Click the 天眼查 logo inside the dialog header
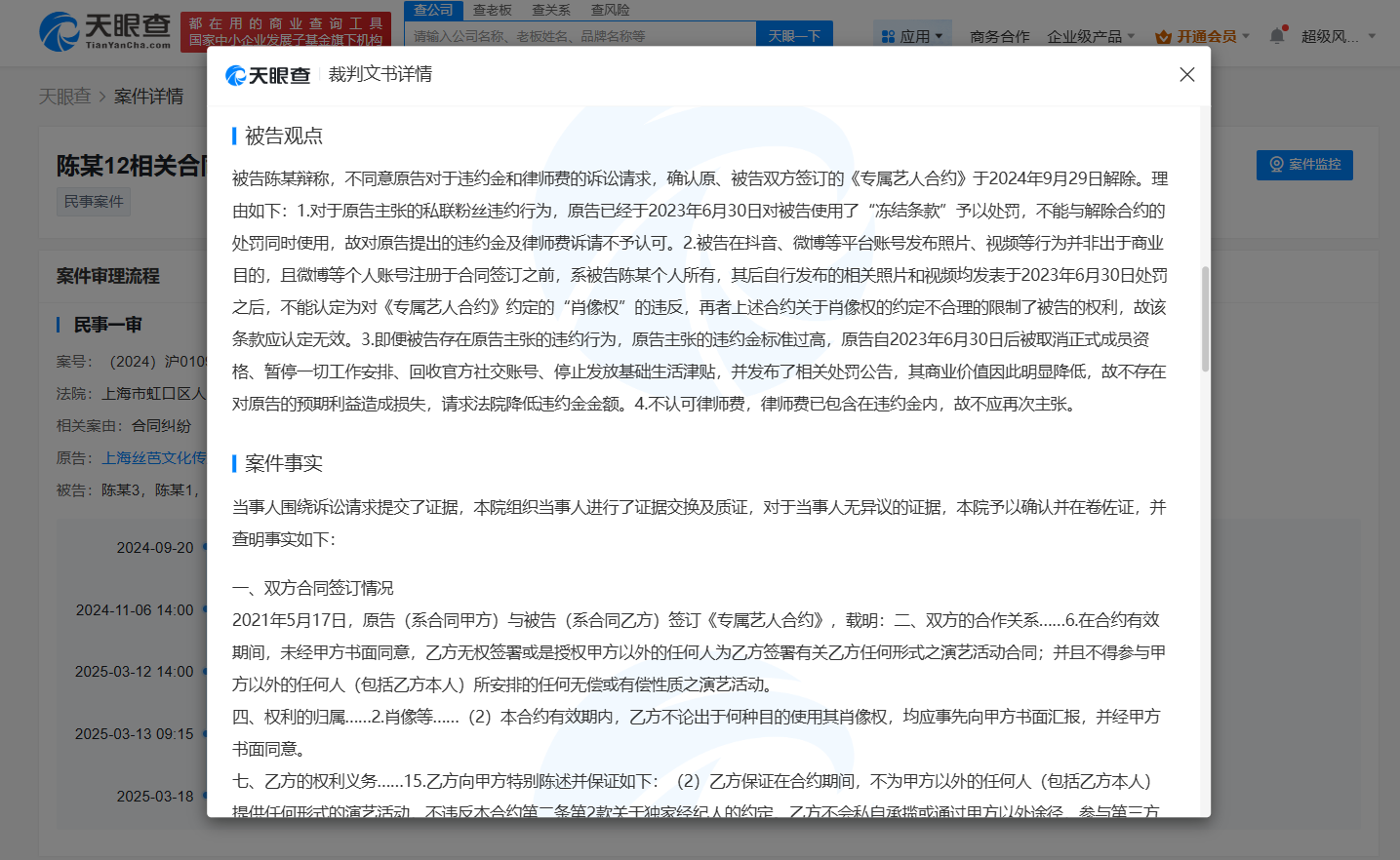This screenshot has width=1400, height=860. coord(266,76)
